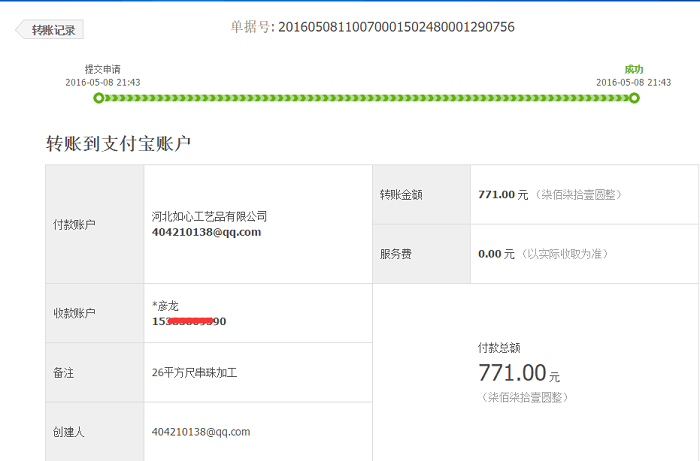Click the (以实际收取为准) note
Screen dimensions: 700x461
click(x=565, y=254)
